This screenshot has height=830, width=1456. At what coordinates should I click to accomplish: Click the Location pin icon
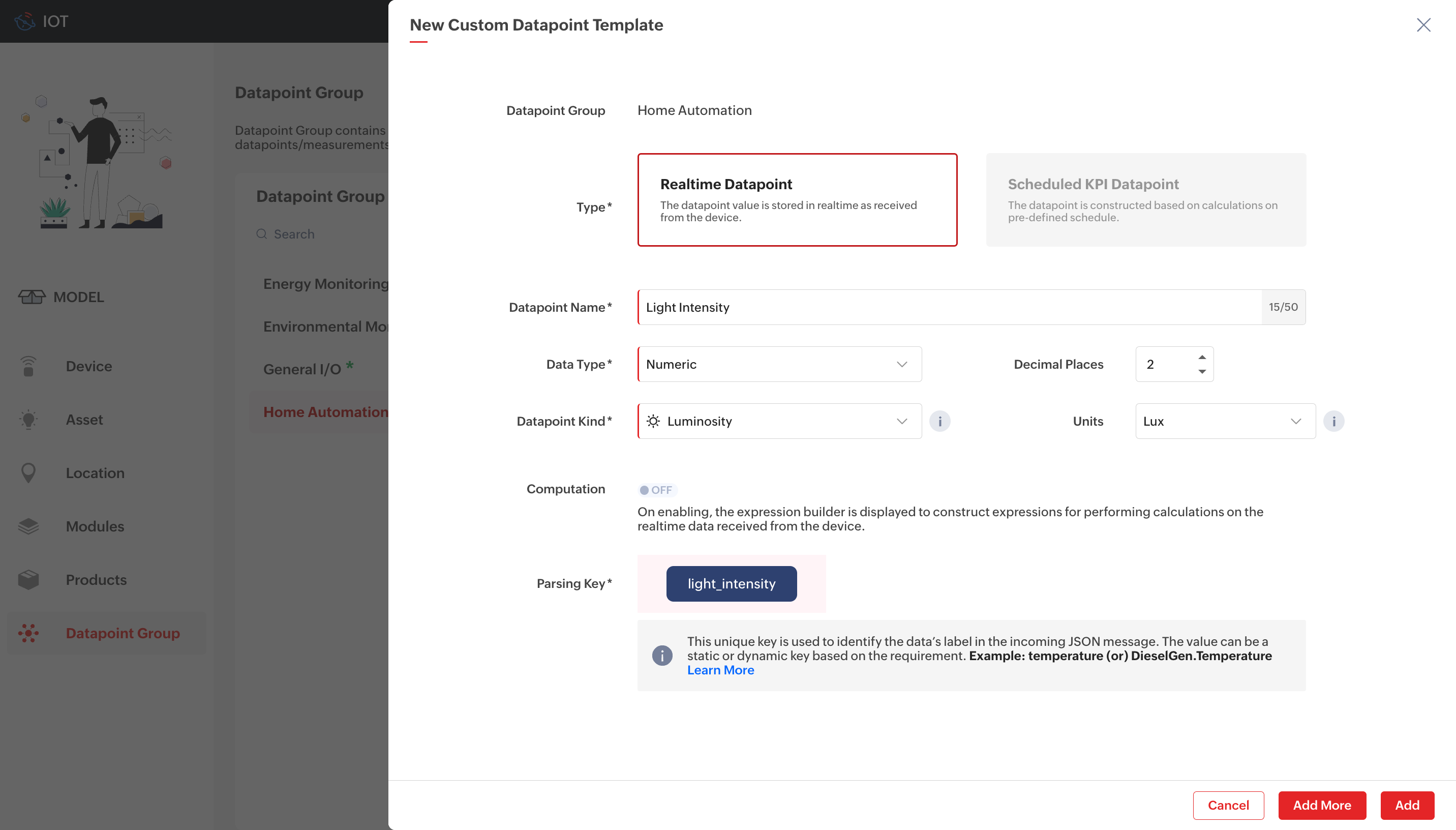[28, 473]
